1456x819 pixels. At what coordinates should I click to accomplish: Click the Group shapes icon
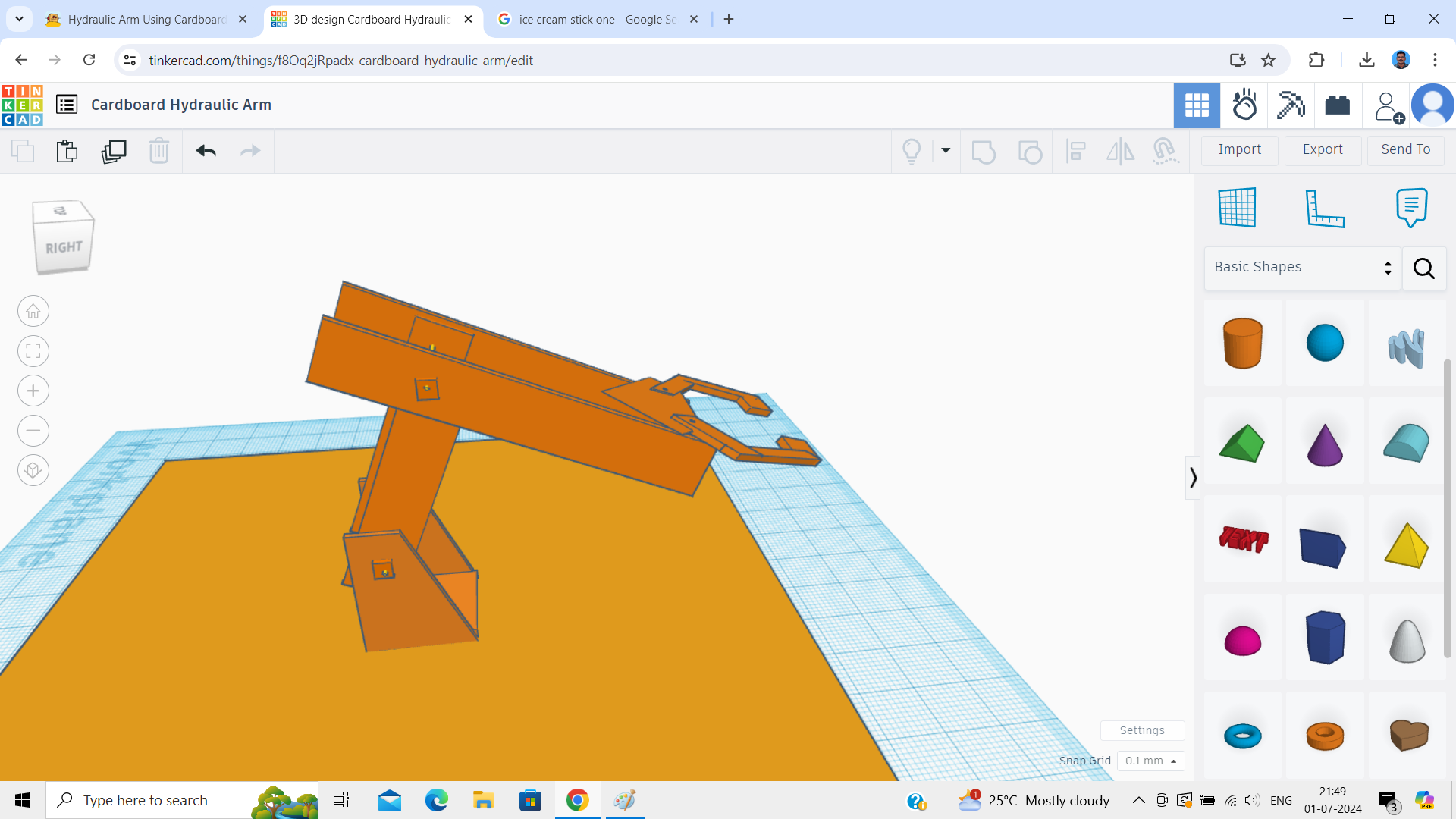[984, 151]
